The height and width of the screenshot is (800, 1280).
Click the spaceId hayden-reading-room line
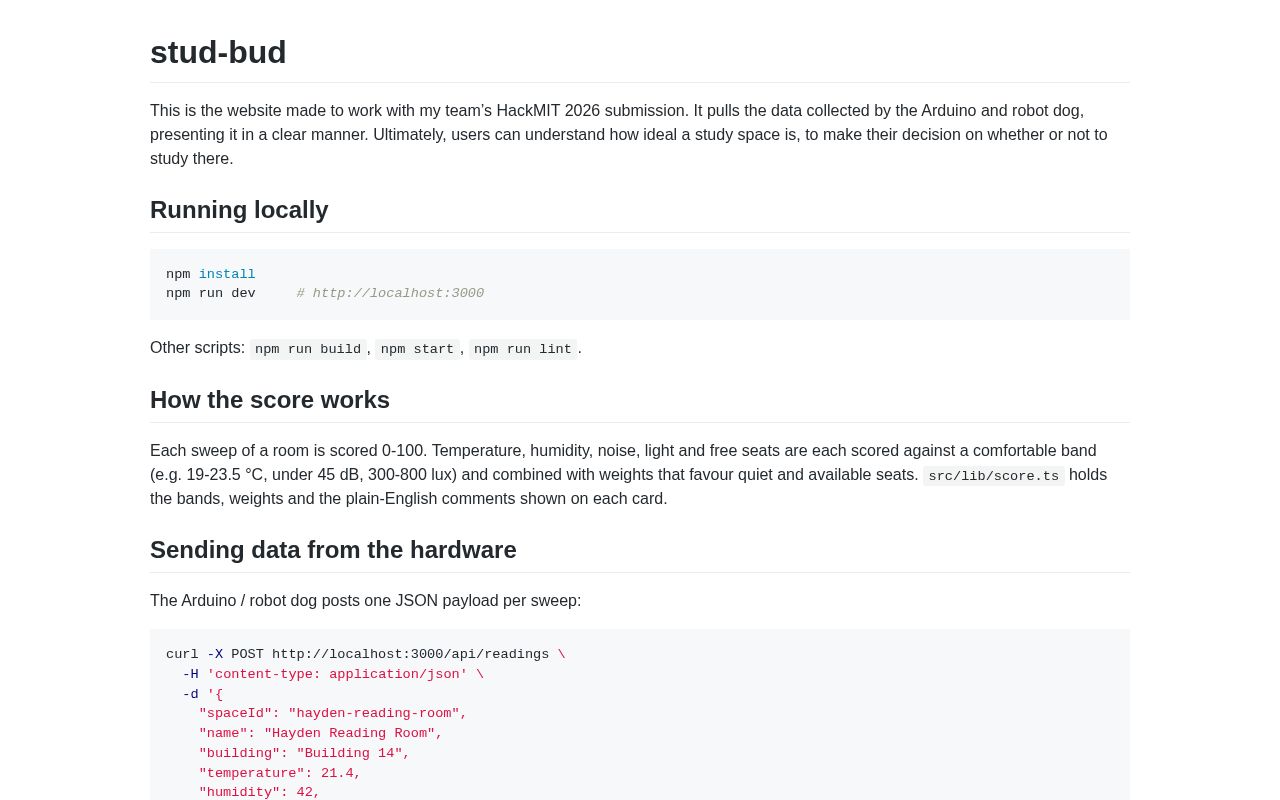(333, 714)
